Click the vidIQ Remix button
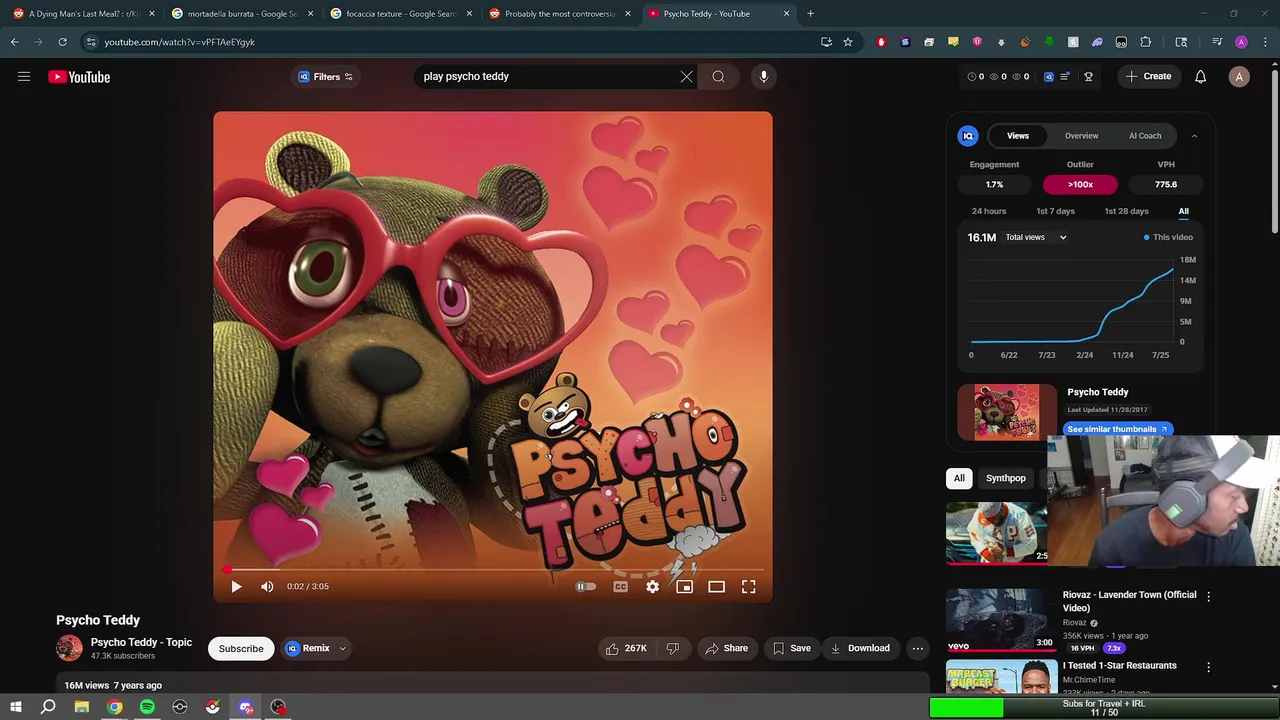This screenshot has height=720, width=1280. click(x=307, y=648)
